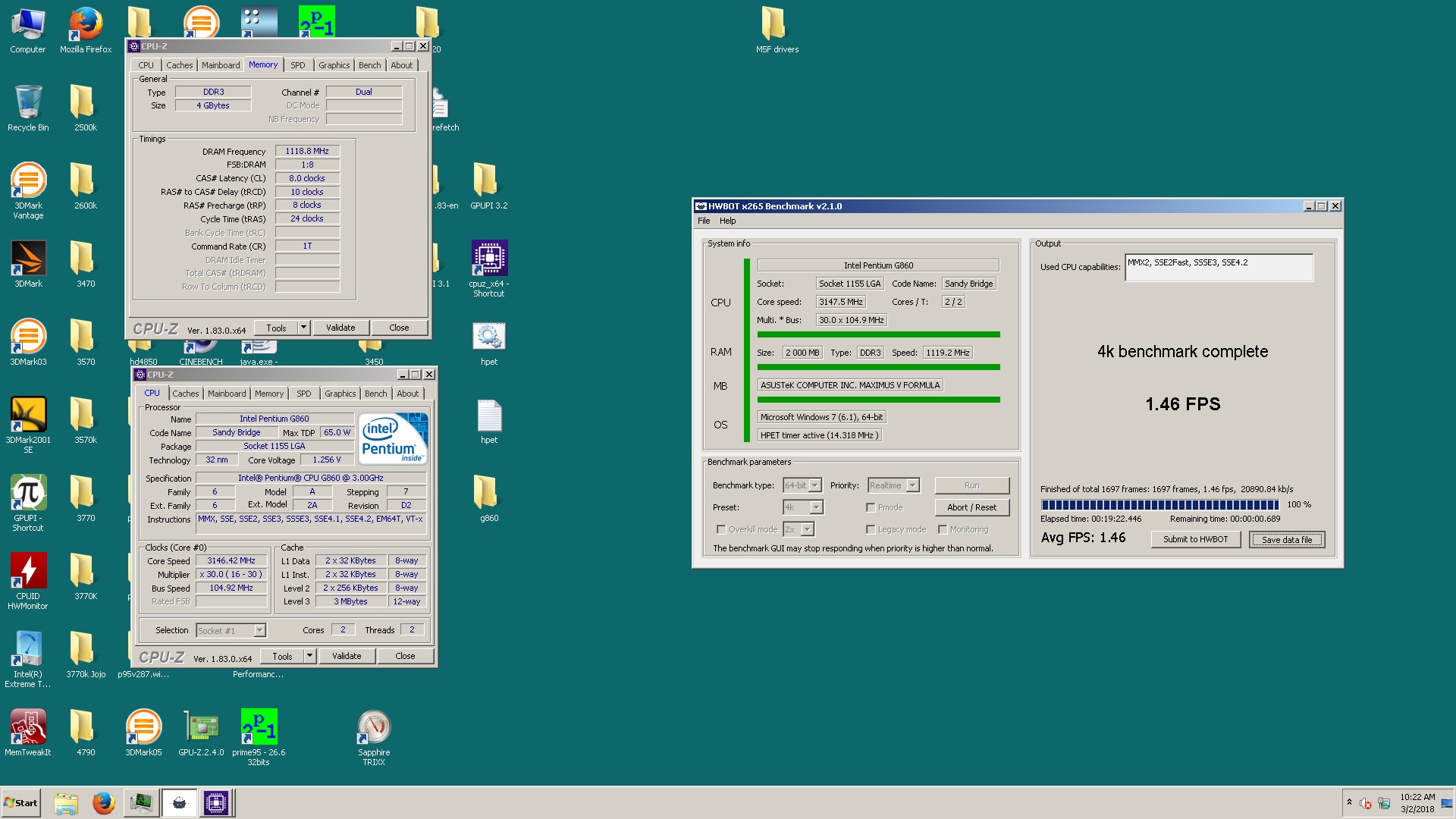Viewport: 1456px width, 819px height.
Task: Open the File menu in HWBOT x265
Action: coord(704,221)
